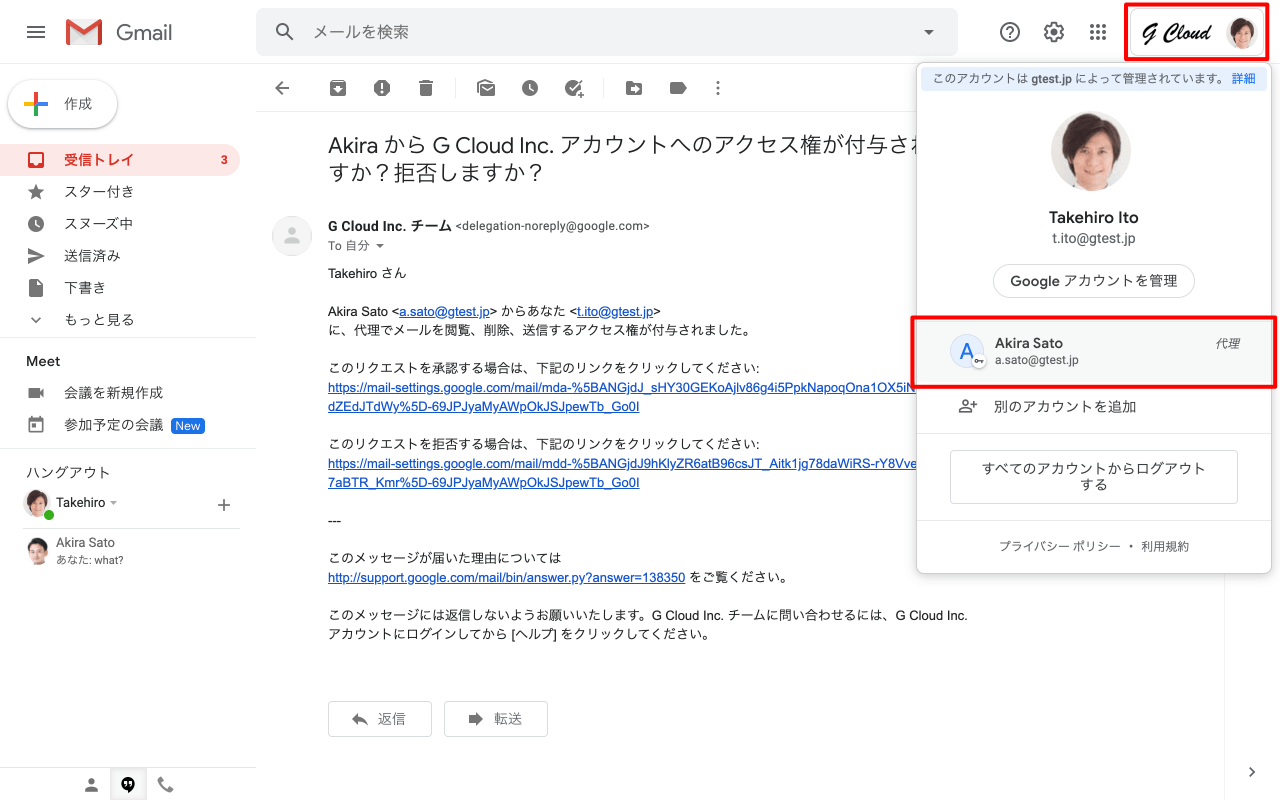Viewport: 1280px width, 800px height.
Task: Expand もっと見る in the sidebar
Action: pyautogui.click(x=120, y=320)
